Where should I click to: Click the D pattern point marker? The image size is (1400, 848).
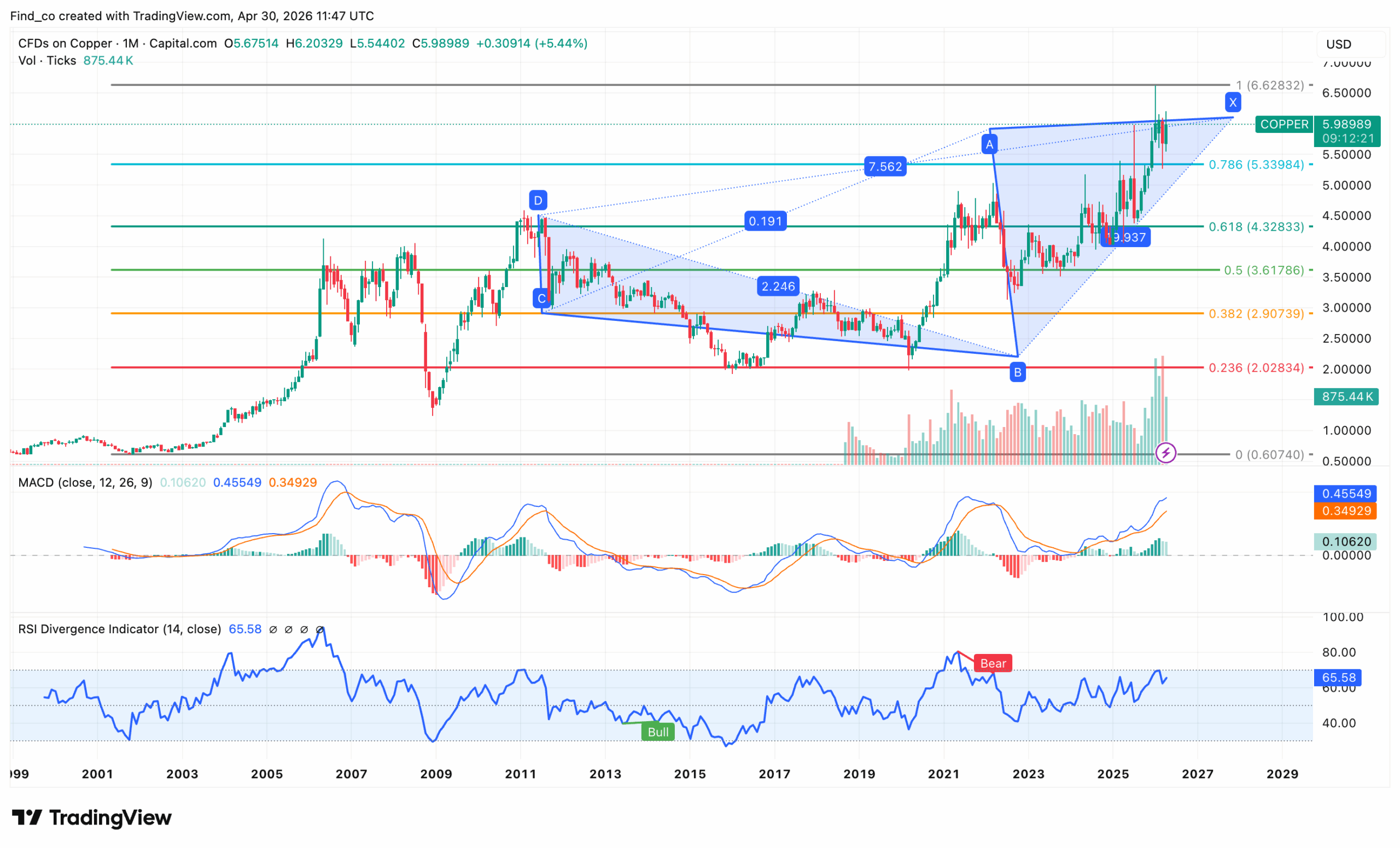(x=538, y=200)
